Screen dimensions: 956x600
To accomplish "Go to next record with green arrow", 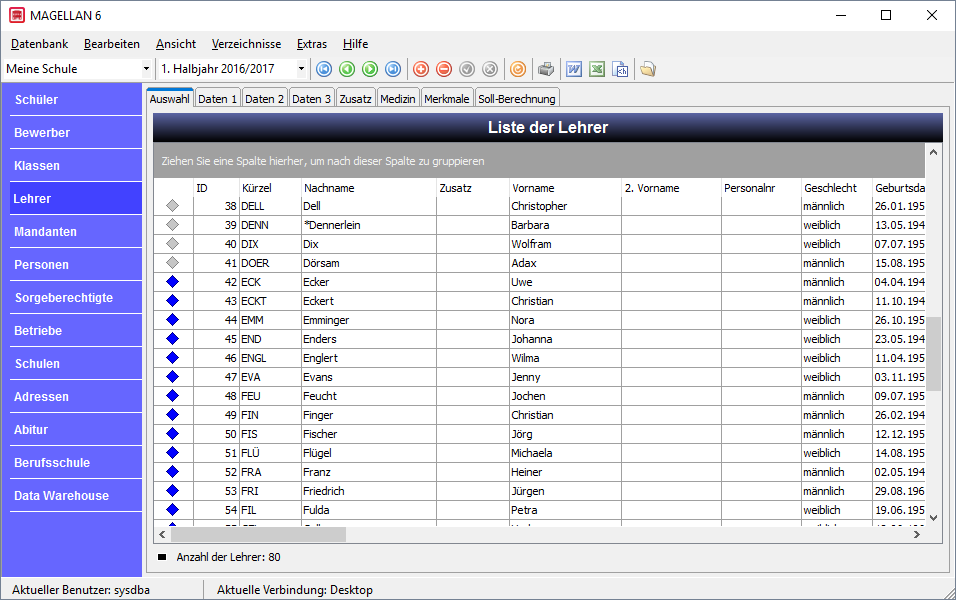I will pos(370,70).
